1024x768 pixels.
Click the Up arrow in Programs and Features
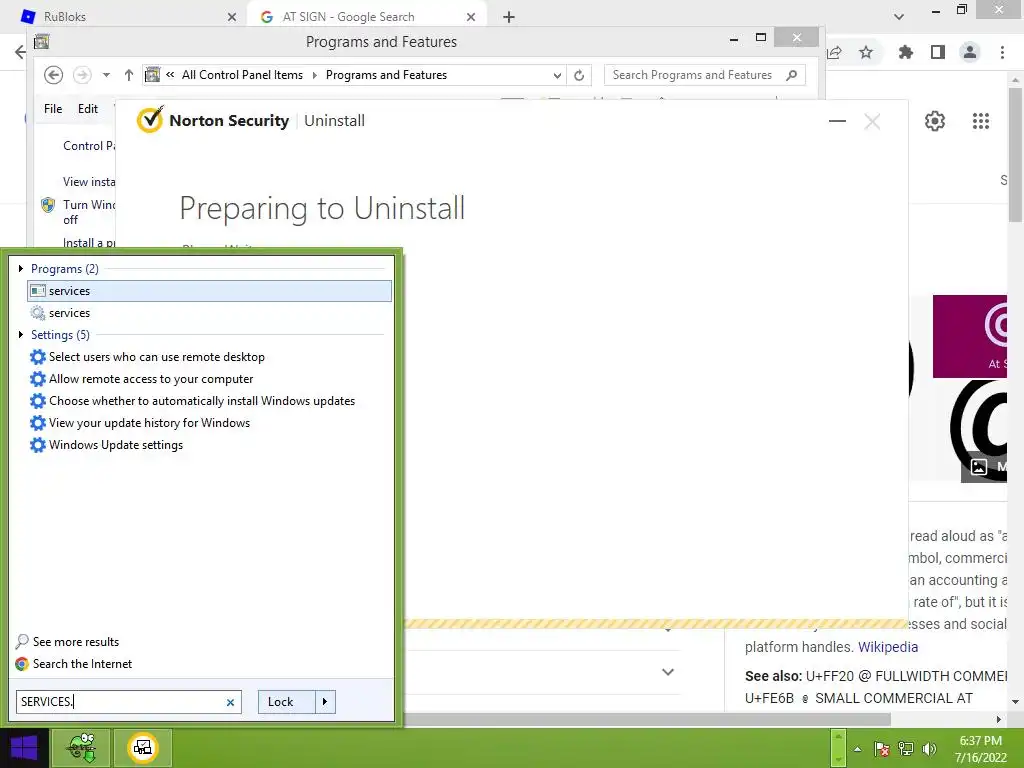[129, 75]
